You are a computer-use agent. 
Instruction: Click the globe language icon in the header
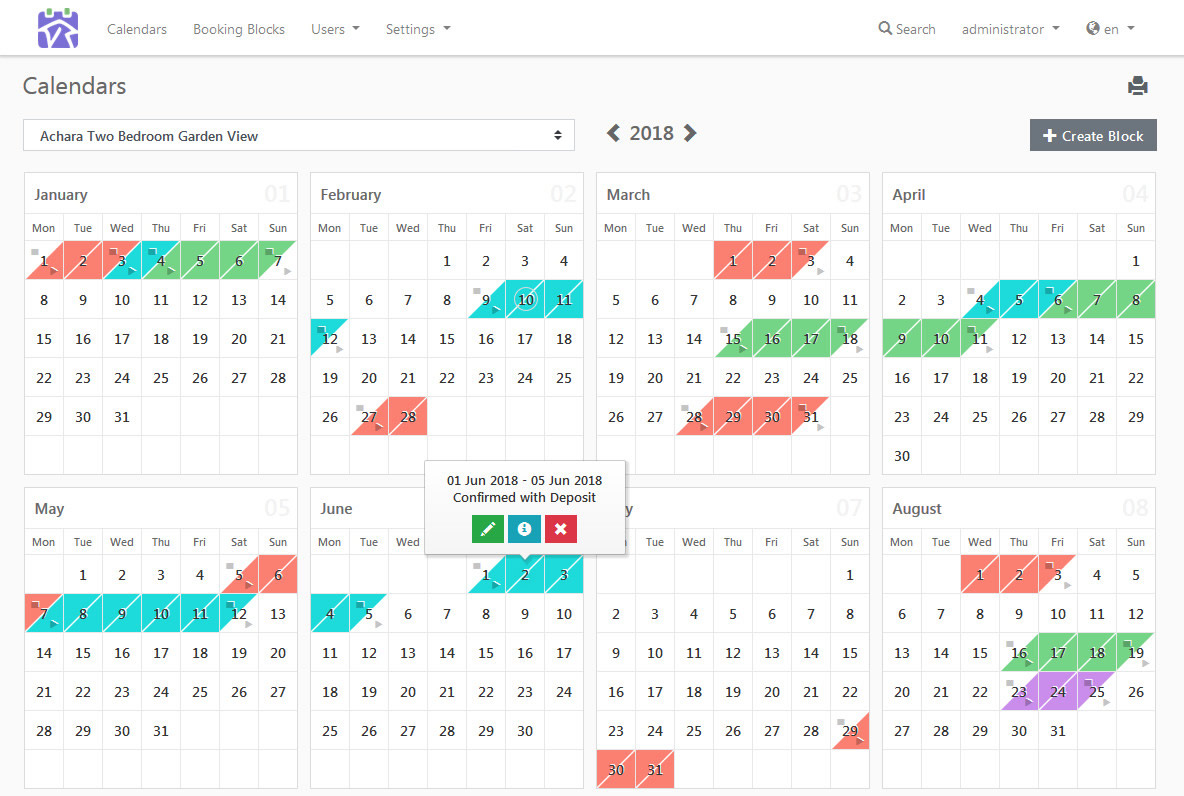coord(1092,28)
